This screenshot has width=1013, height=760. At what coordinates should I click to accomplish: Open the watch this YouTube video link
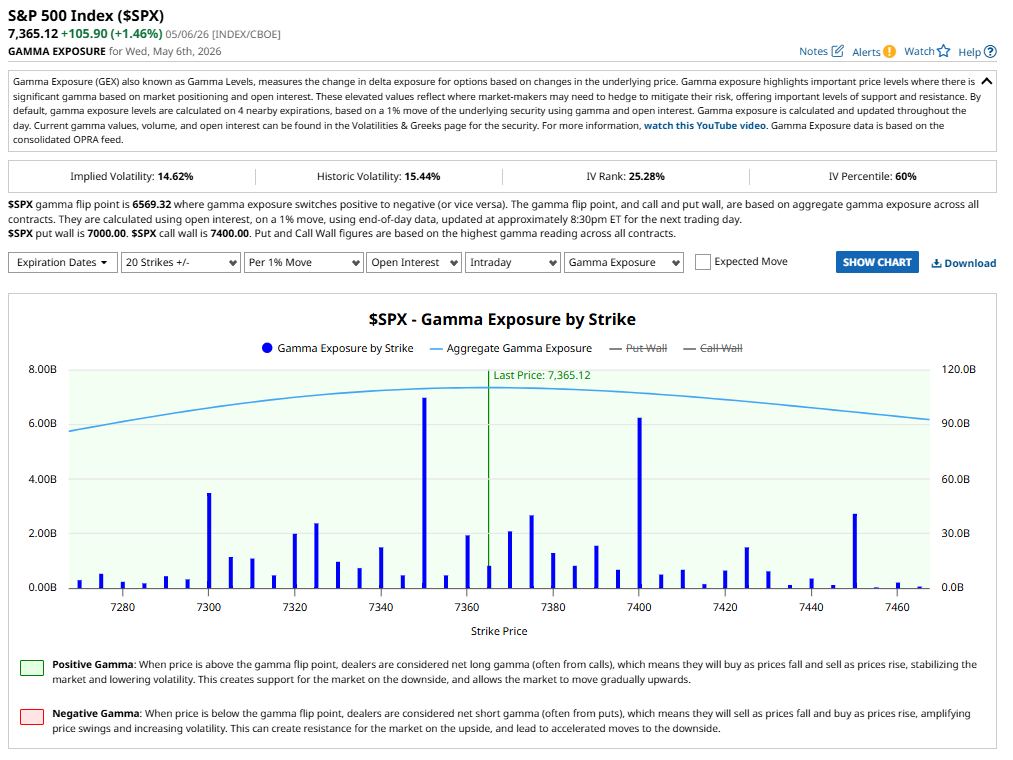(705, 125)
